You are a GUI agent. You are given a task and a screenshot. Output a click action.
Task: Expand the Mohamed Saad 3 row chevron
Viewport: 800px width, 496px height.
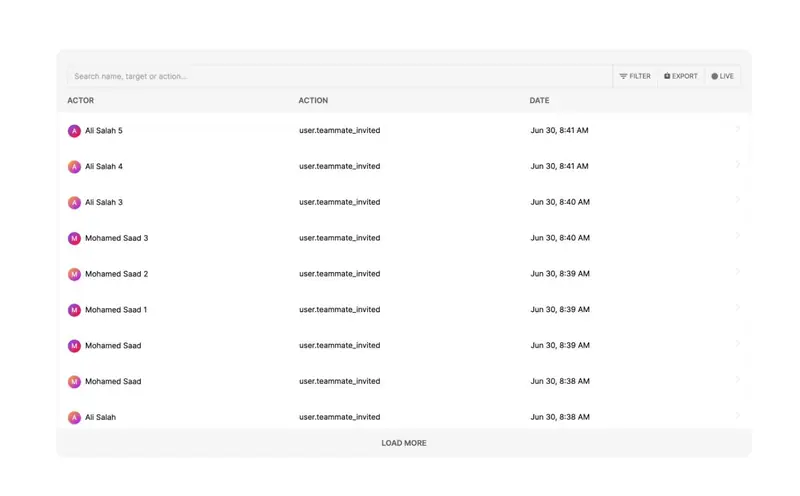(x=738, y=236)
